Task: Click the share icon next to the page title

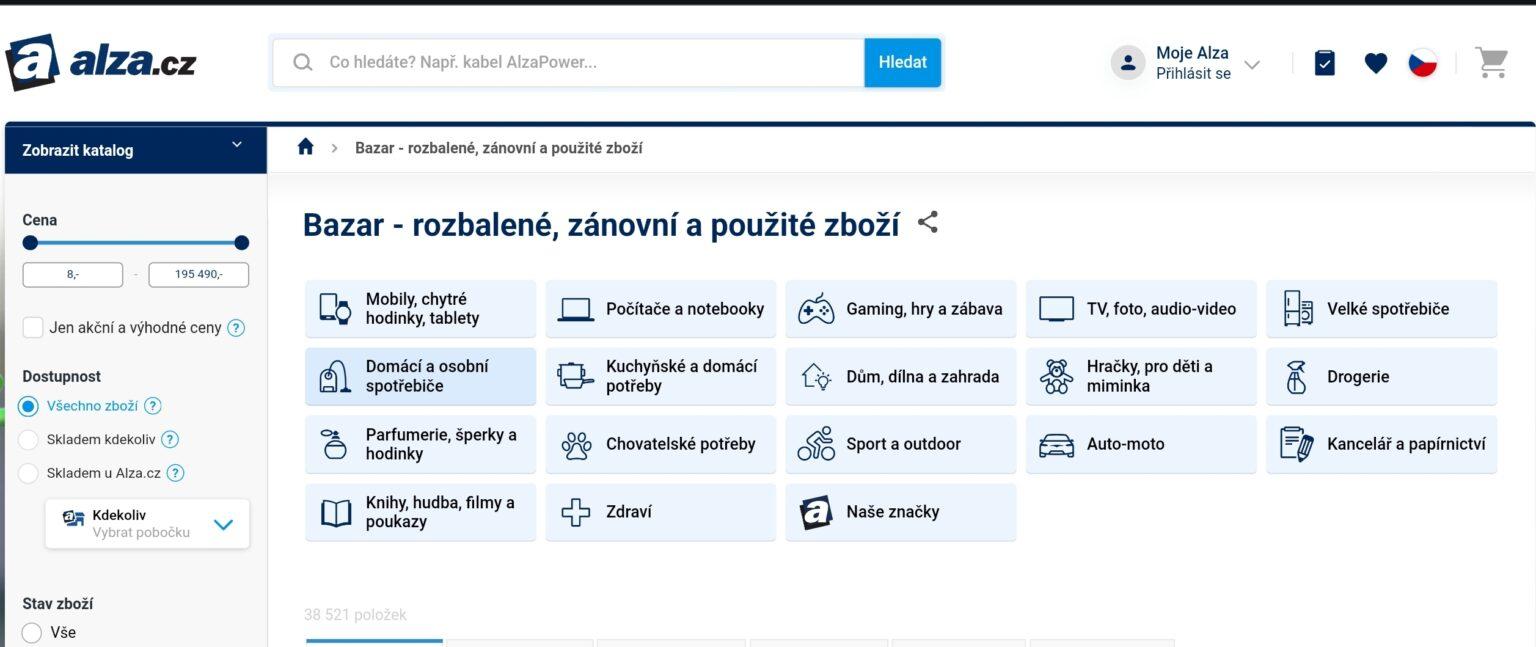Action: click(927, 223)
